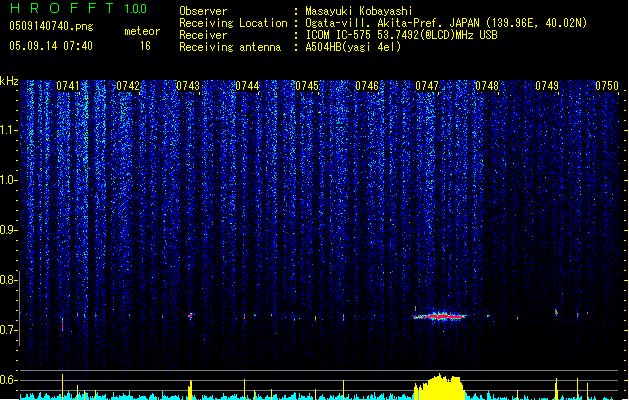Click the observer name Masayuki Kobayashi
Viewport: 629px width, 400px height.
(x=359, y=11)
